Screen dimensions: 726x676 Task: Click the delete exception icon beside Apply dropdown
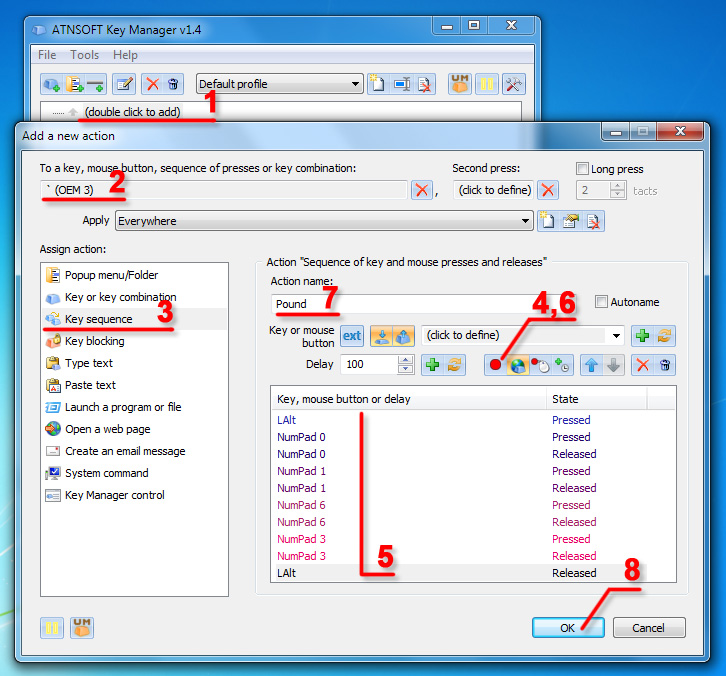click(593, 221)
